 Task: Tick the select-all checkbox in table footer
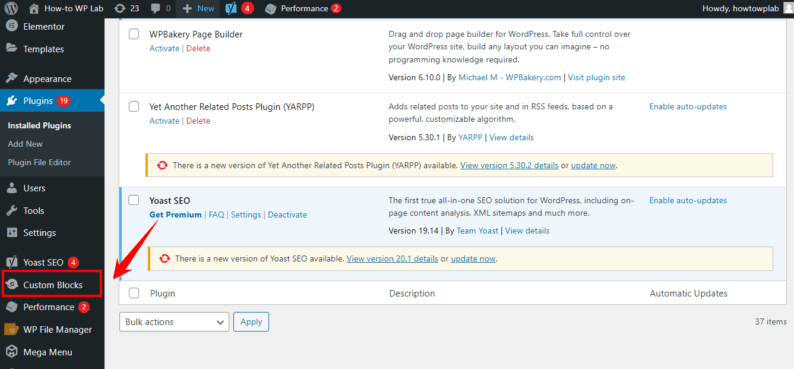(134, 293)
